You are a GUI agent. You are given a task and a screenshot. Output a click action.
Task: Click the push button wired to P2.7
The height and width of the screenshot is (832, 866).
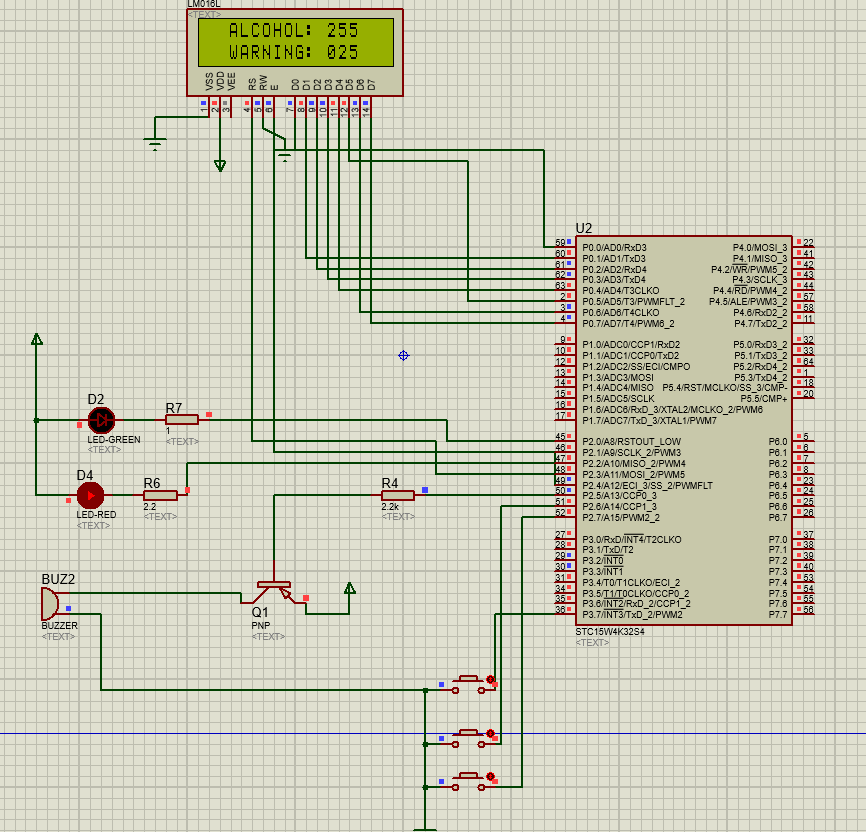tap(468, 782)
